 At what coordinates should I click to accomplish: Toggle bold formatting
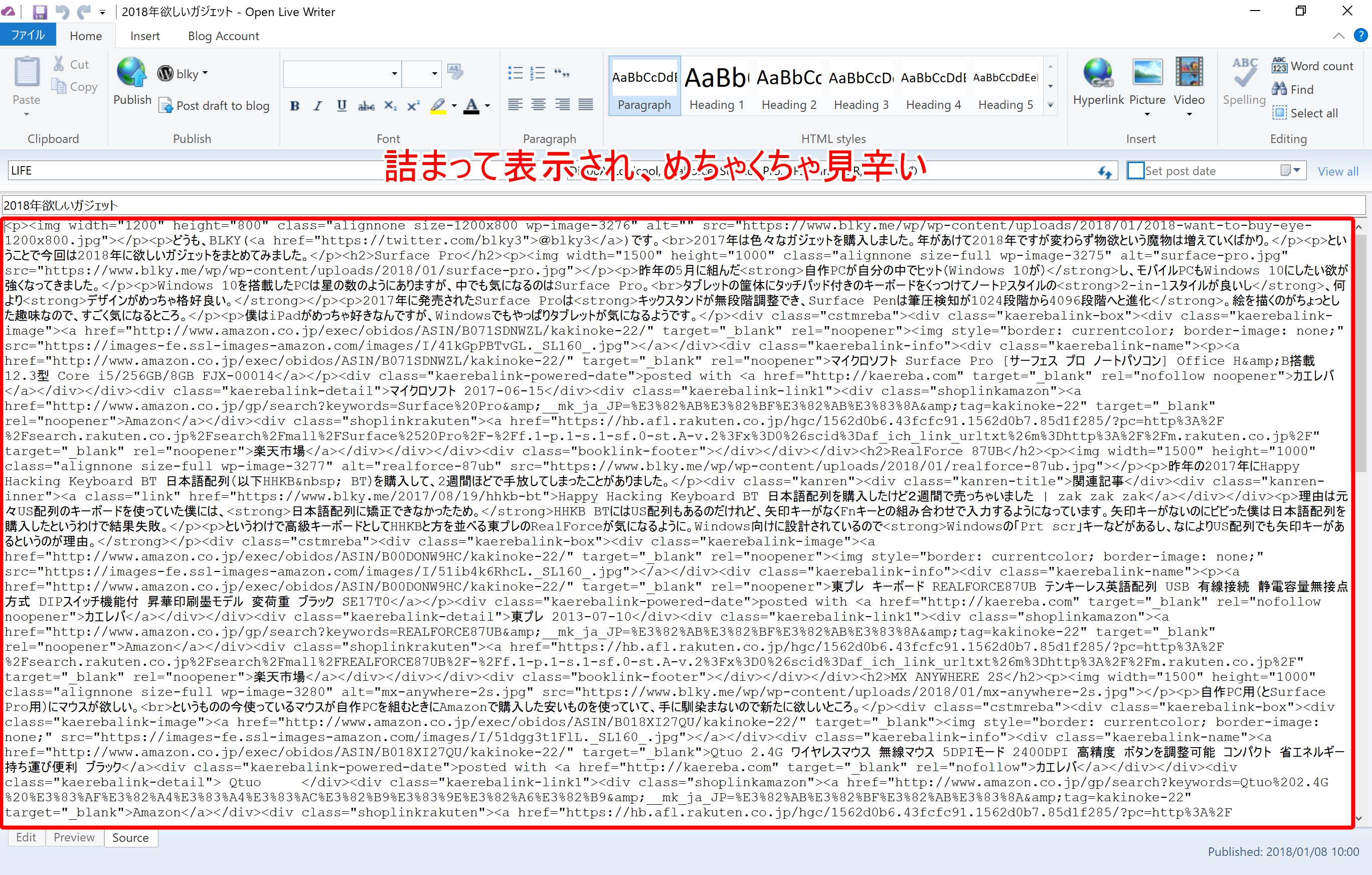[x=294, y=105]
